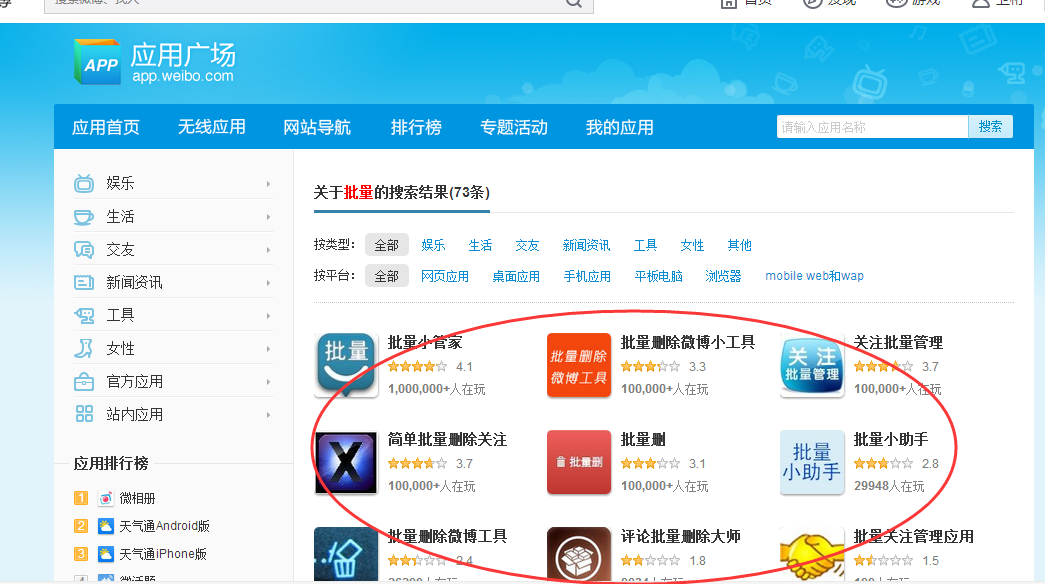Open 批量关注管理应用 handshake icon
The width and height of the screenshot is (1045, 584).
[x=812, y=555]
